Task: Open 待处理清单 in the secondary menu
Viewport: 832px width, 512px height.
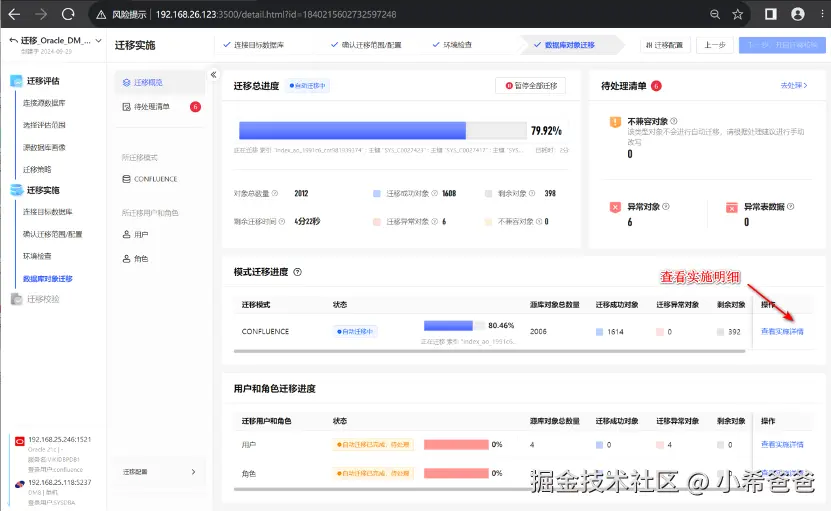Action: pos(152,107)
